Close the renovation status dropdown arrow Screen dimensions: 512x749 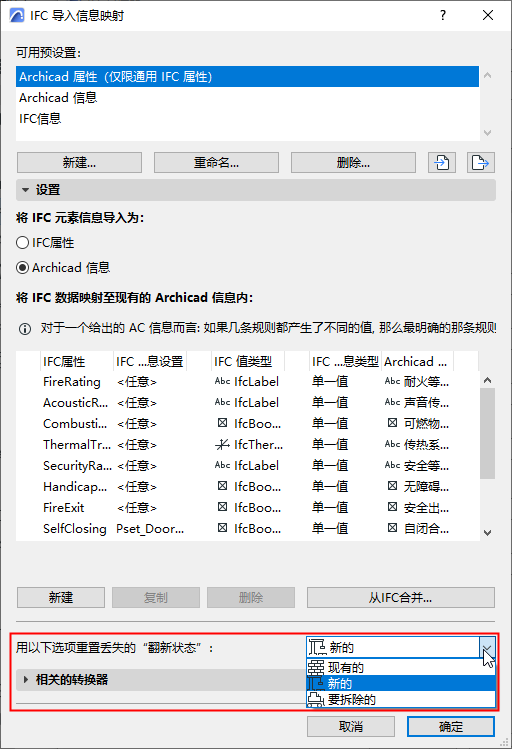coord(487,648)
